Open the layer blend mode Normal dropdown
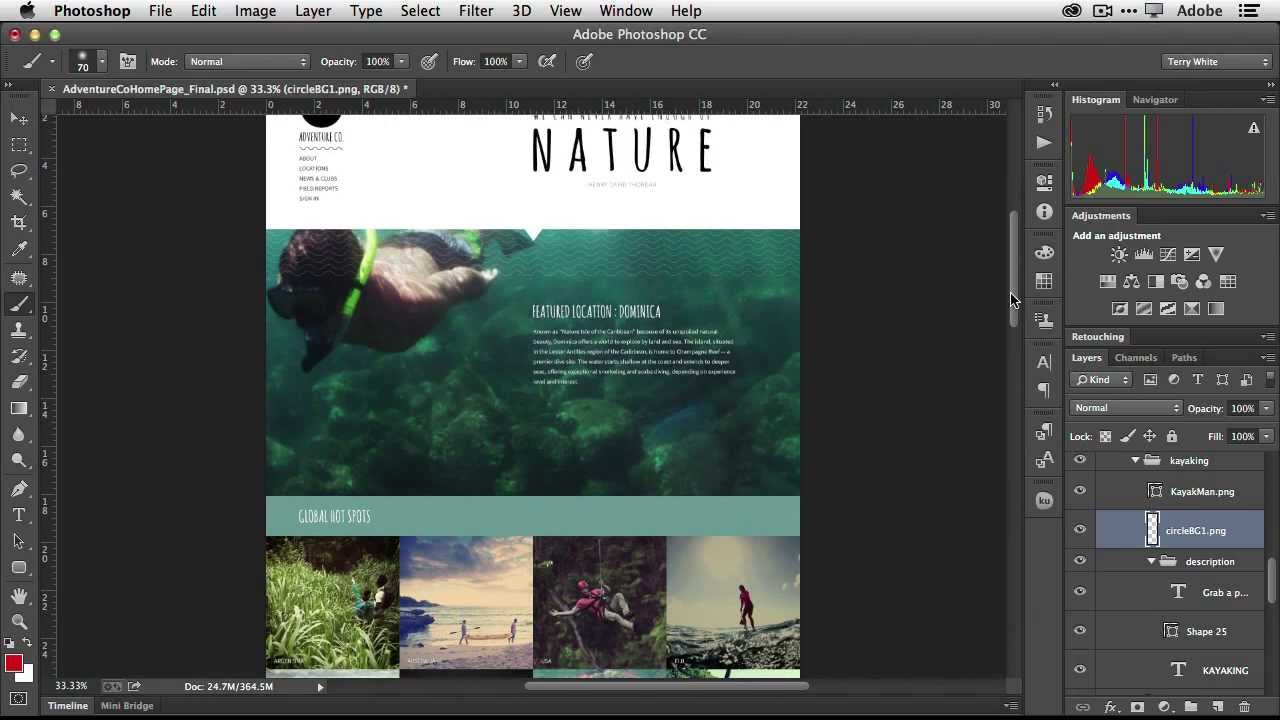1280x720 pixels. click(x=1126, y=408)
